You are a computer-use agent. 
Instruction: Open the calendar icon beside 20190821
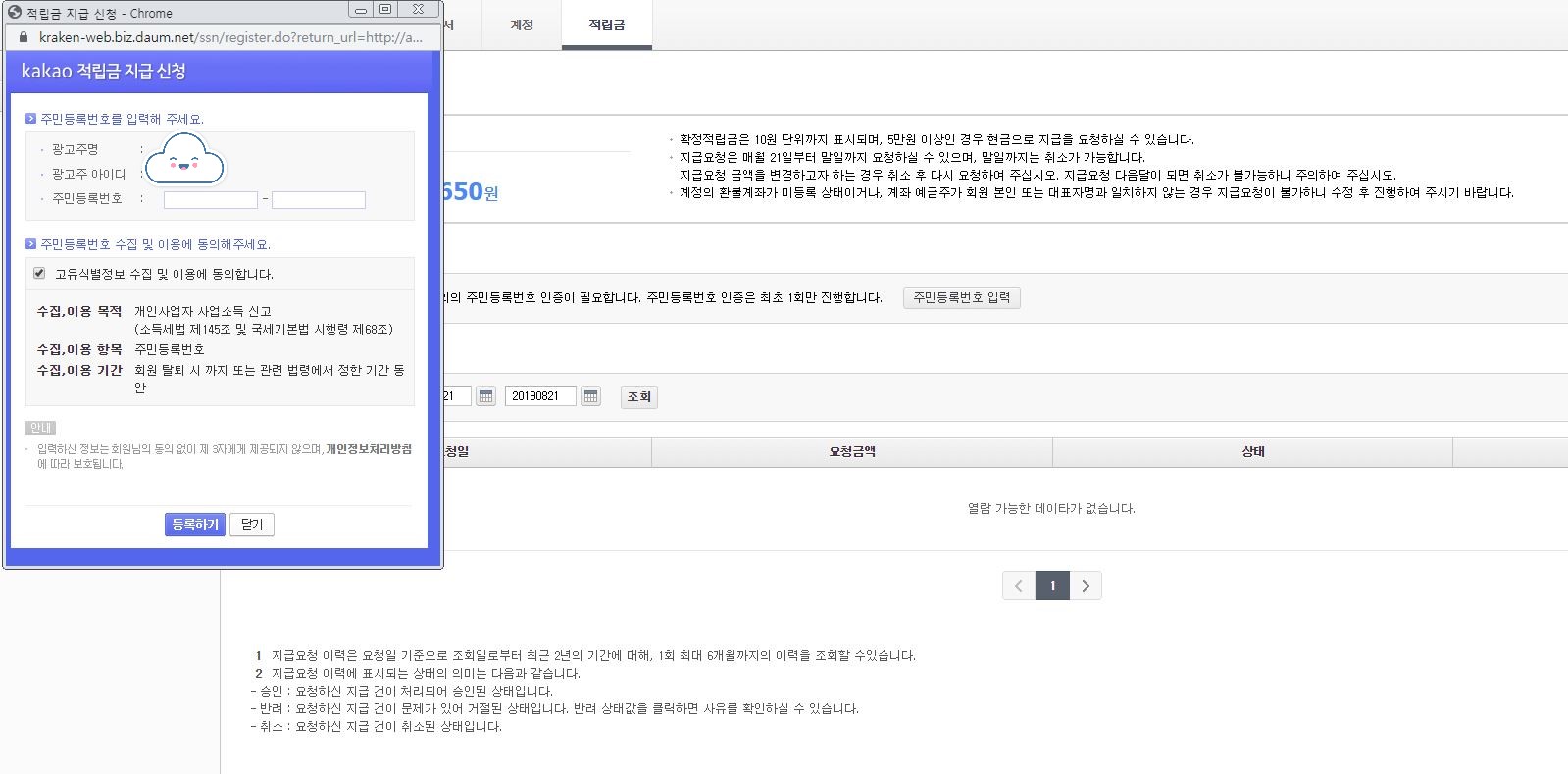point(590,396)
